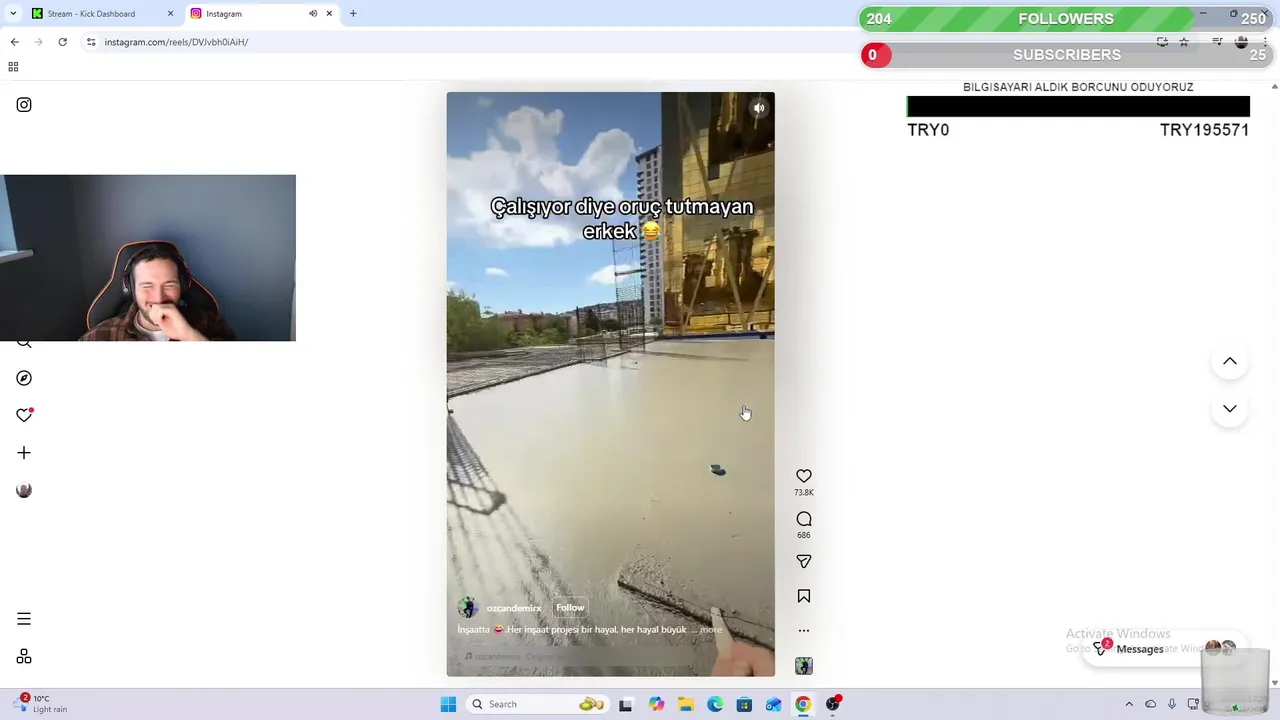Open a new browser tab
The height and width of the screenshot is (720, 1280).
click(x=353, y=14)
